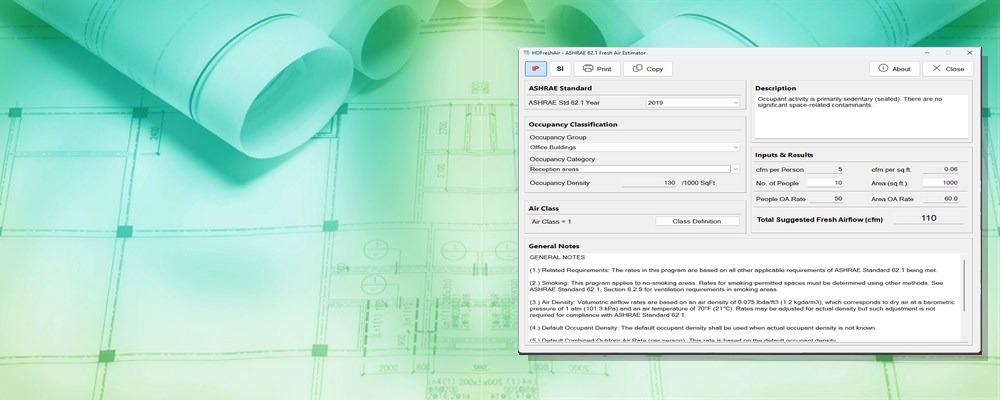Expand the Occupancy Category dropdown arrow

[x=735, y=170]
